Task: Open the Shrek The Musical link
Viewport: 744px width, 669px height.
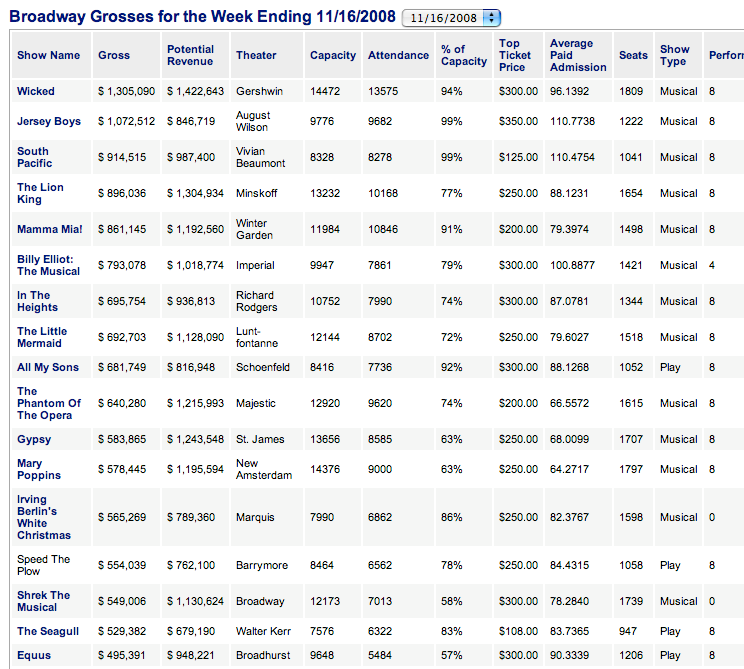Action: pyautogui.click(x=43, y=601)
